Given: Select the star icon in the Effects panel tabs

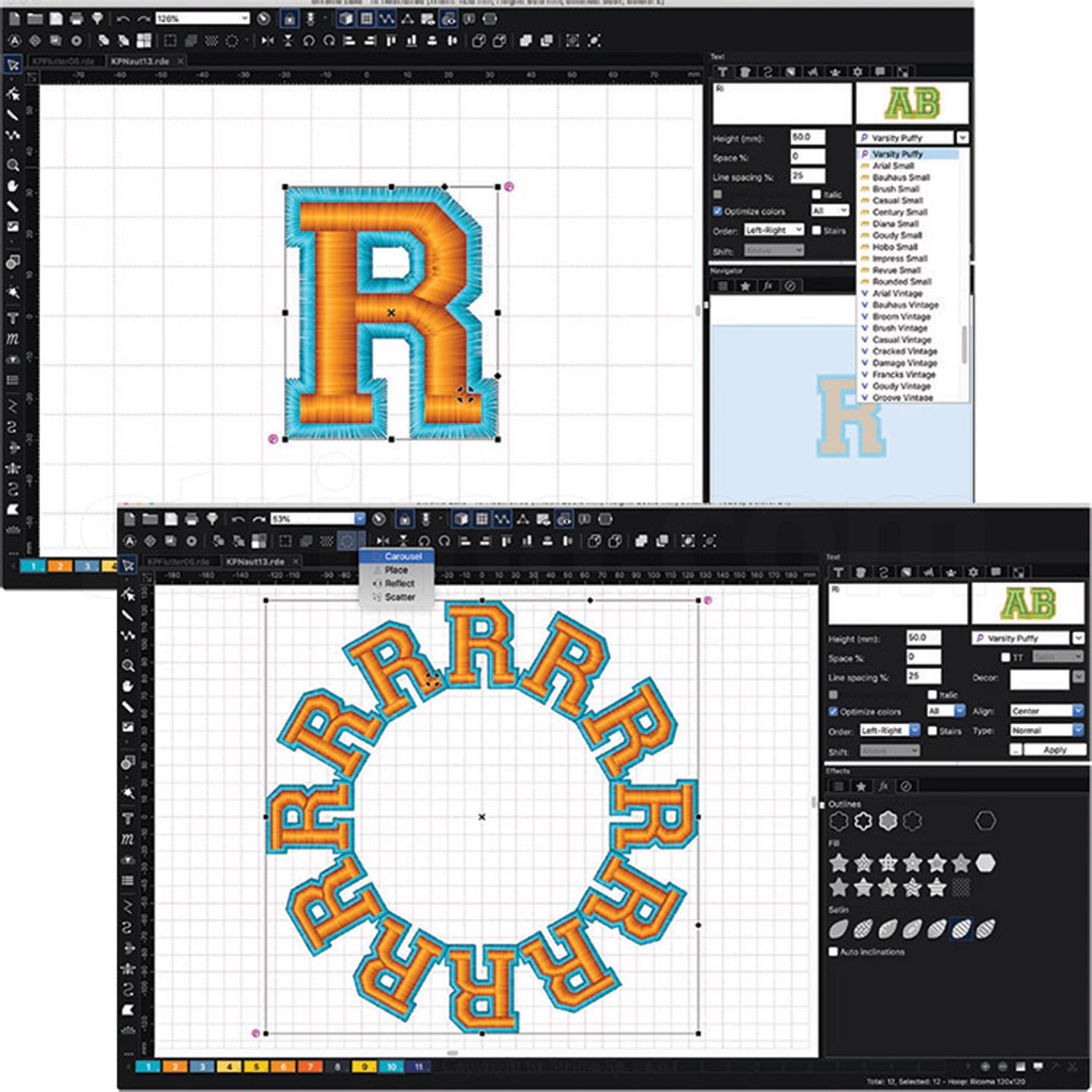Looking at the screenshot, I should (x=861, y=786).
